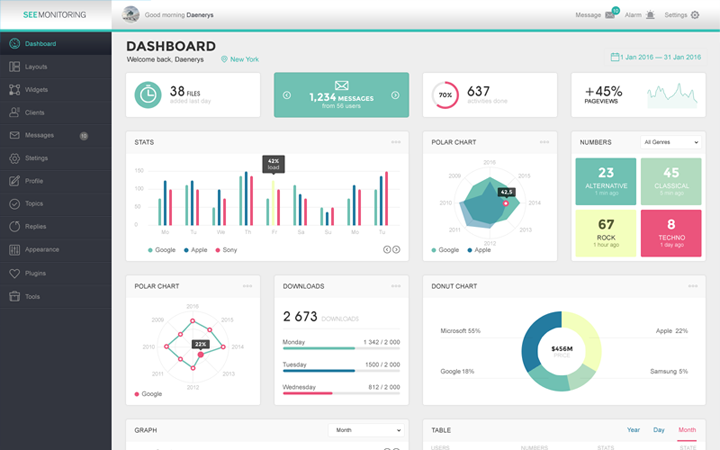Open the All Genres dropdown
The height and width of the screenshot is (450, 720).
coord(671,142)
